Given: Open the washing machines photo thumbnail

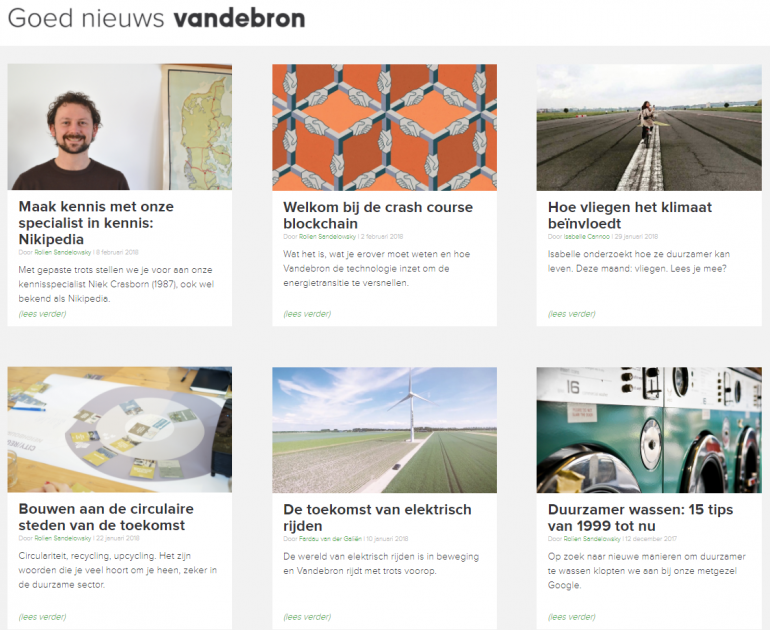Looking at the screenshot, I should (x=649, y=430).
